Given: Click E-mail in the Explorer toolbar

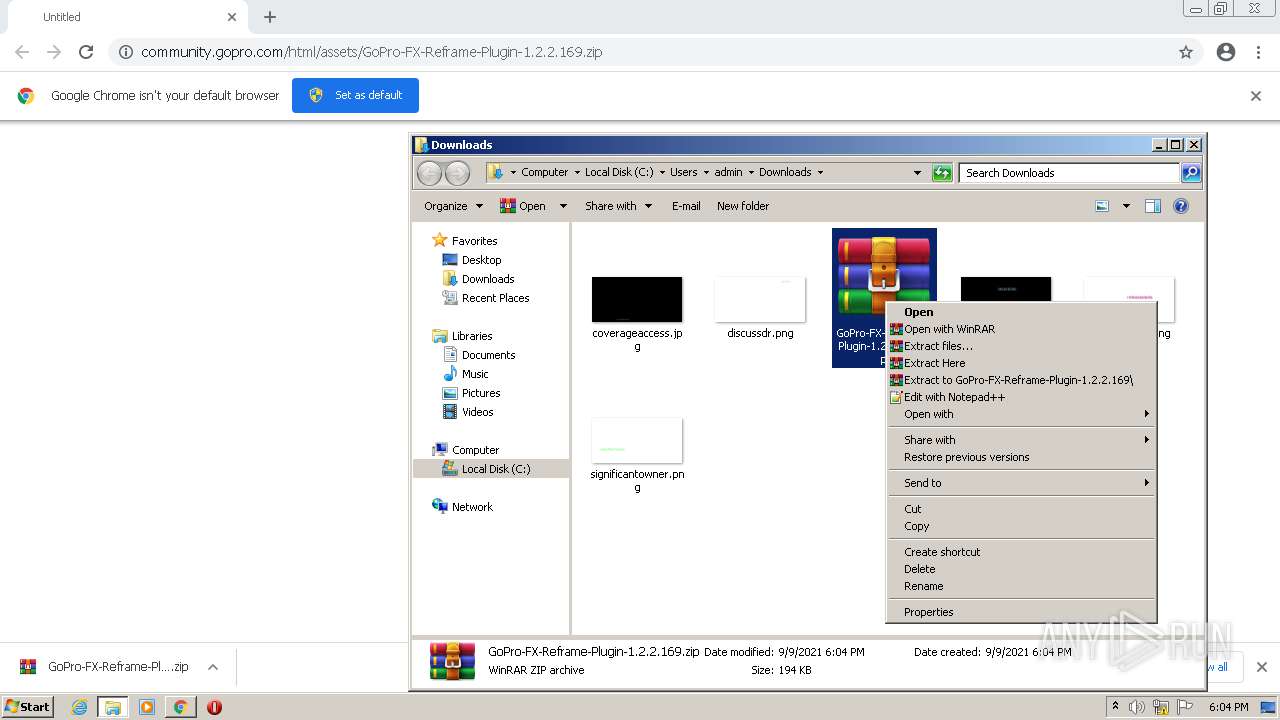Looking at the screenshot, I should tap(686, 206).
